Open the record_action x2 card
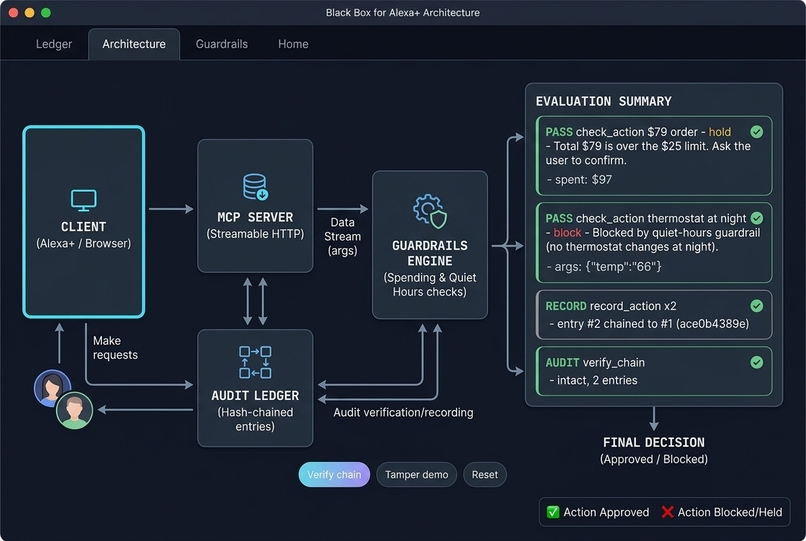Screen dimensions: 806x541 click(654, 315)
